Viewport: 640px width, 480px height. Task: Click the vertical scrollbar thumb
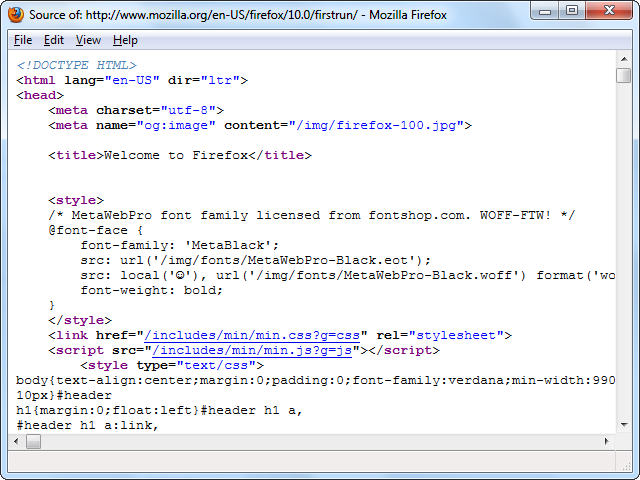pyautogui.click(x=624, y=76)
